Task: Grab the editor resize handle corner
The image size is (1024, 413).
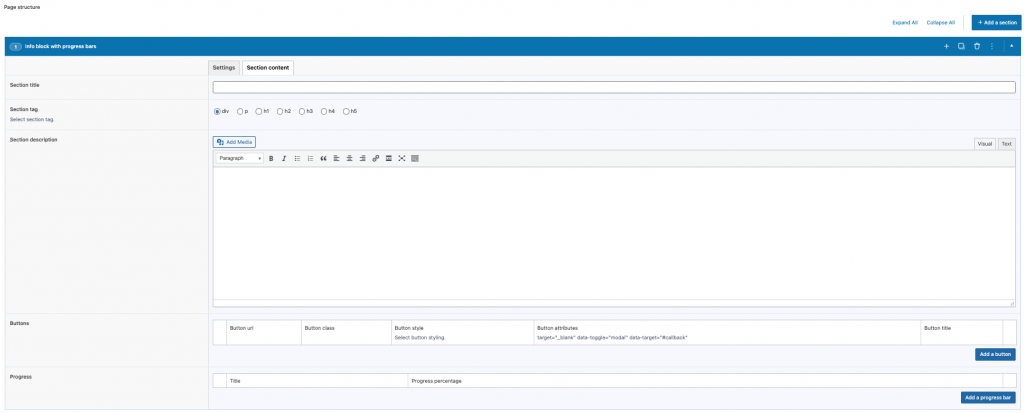Action: [x=1012, y=304]
